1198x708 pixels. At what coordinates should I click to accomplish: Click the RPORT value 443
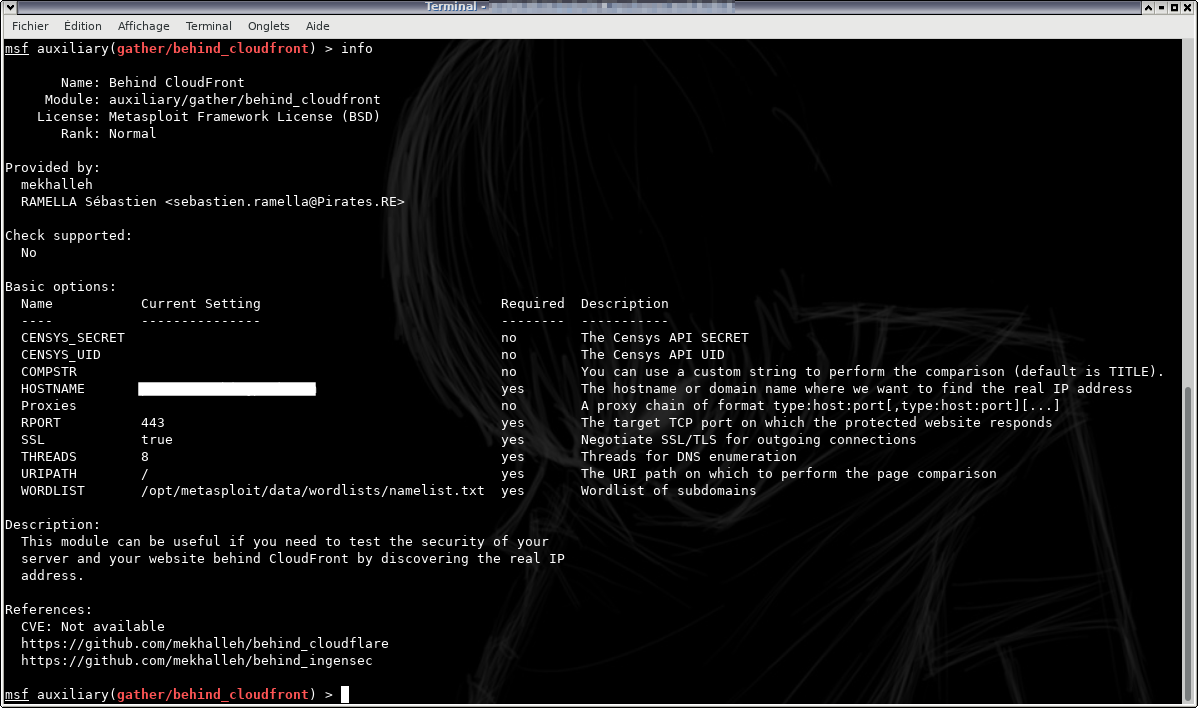tap(153, 422)
